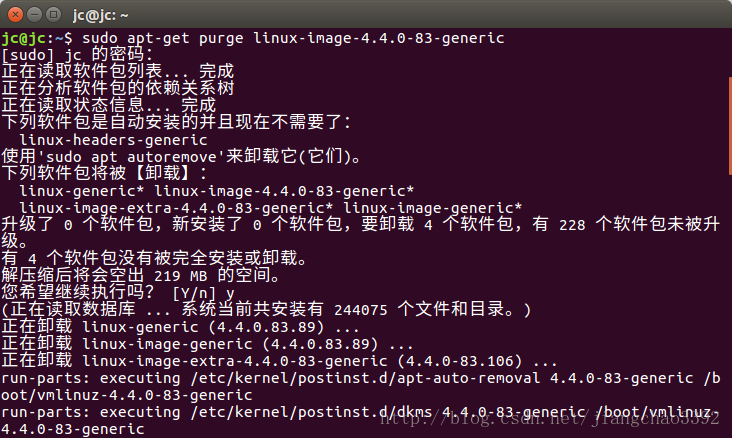Click the /etc/kernel/postinst.d/dkms path text

pyautogui.click(x=311, y=412)
